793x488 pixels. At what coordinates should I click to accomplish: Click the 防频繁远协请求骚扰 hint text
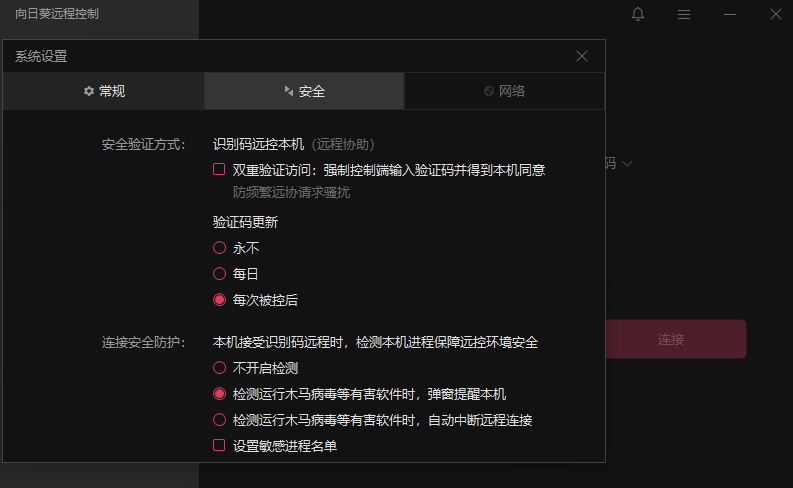tap(291, 192)
